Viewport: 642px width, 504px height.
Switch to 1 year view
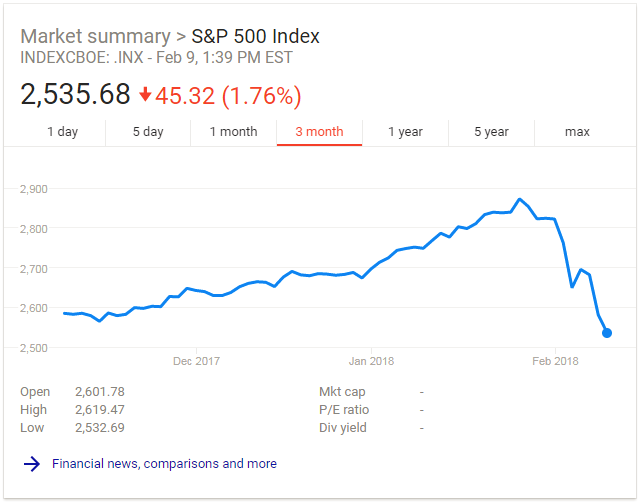click(x=405, y=132)
